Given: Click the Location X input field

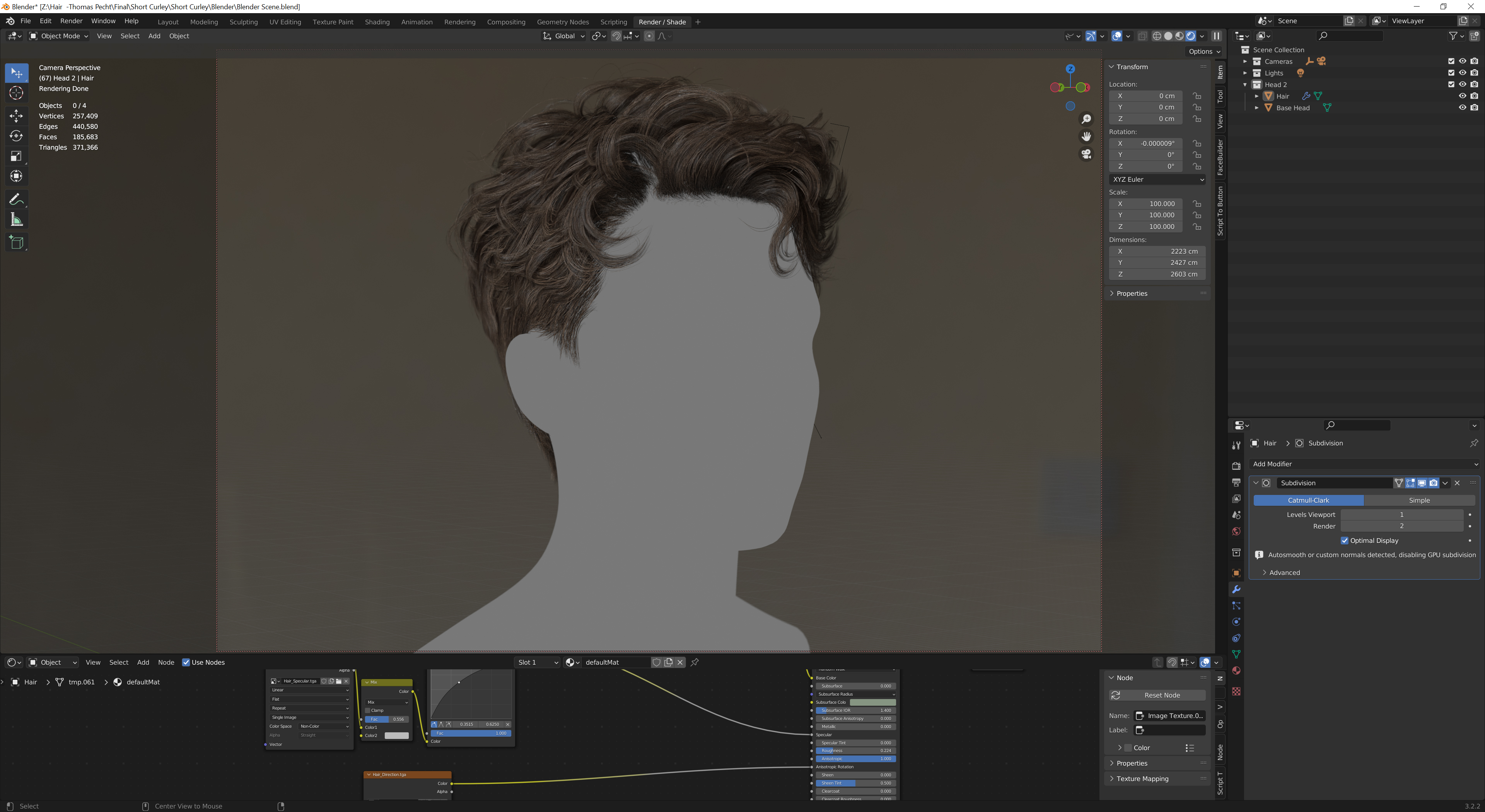Looking at the screenshot, I should [1145, 96].
